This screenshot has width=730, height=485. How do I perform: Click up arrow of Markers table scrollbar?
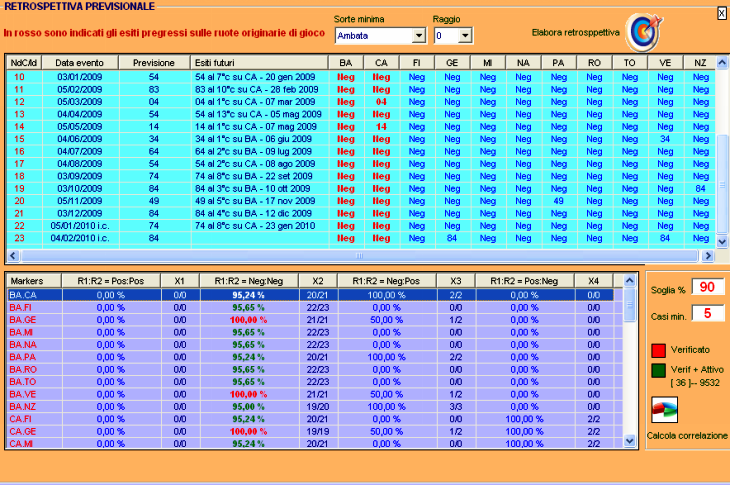tap(629, 281)
